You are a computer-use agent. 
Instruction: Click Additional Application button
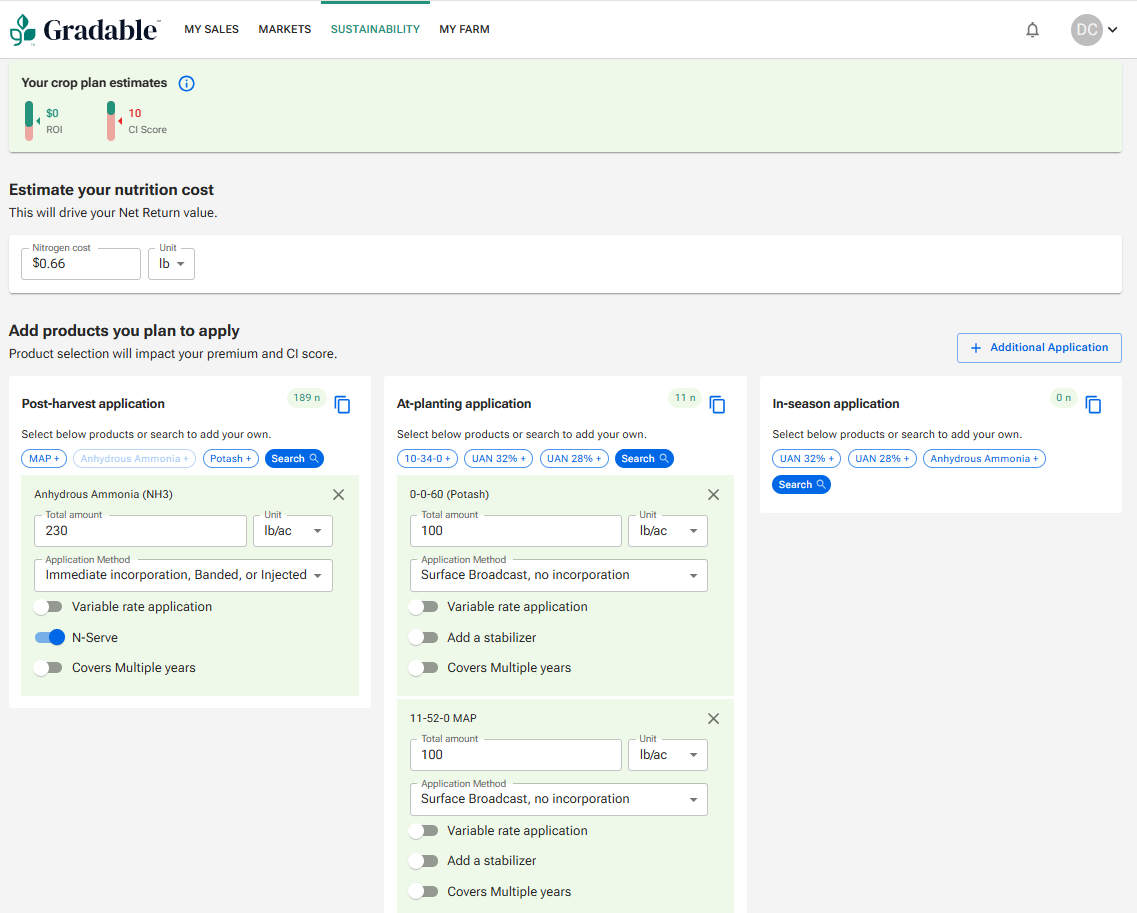[x=1039, y=348]
